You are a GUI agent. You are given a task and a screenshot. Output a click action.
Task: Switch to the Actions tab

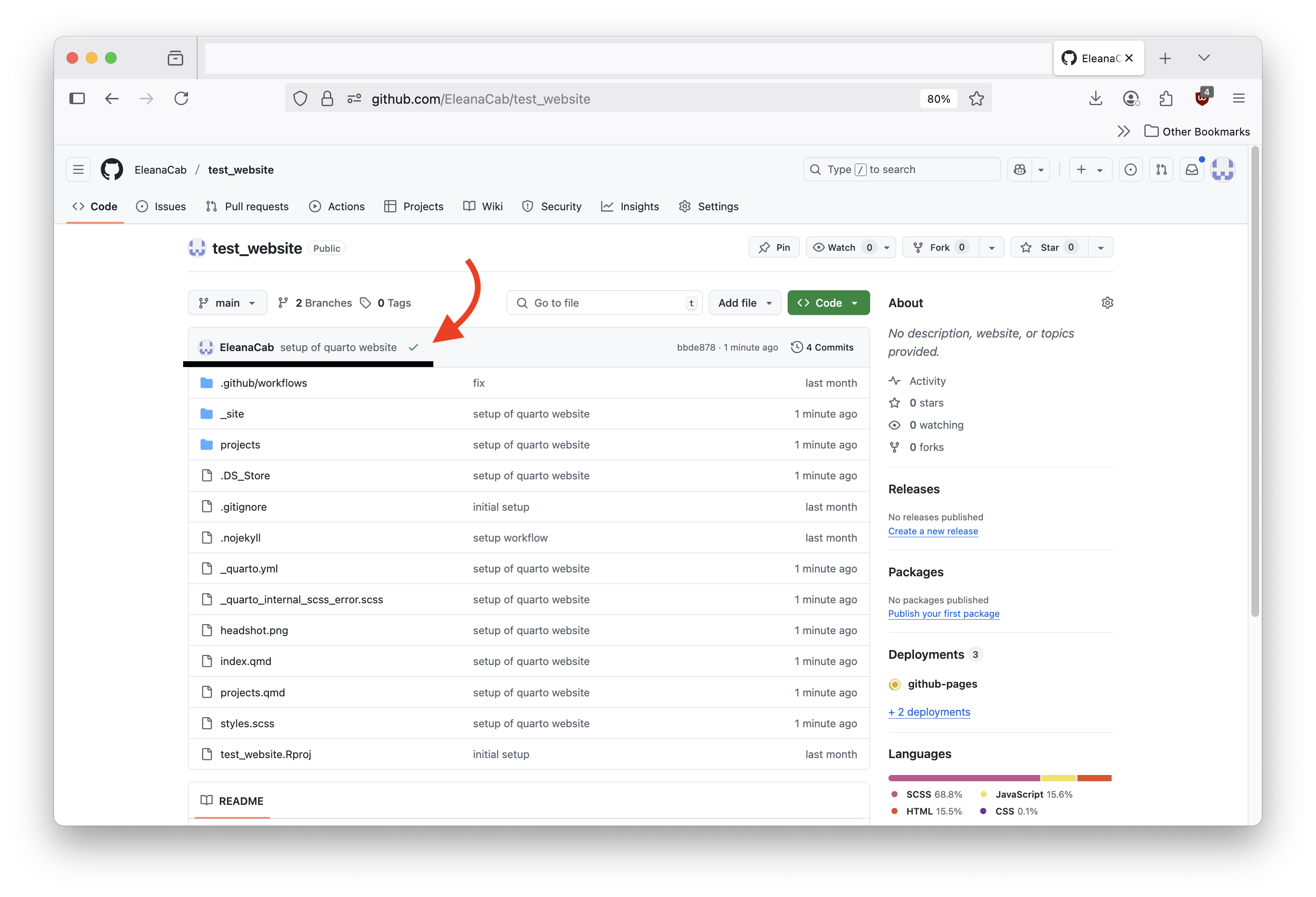coord(337,206)
